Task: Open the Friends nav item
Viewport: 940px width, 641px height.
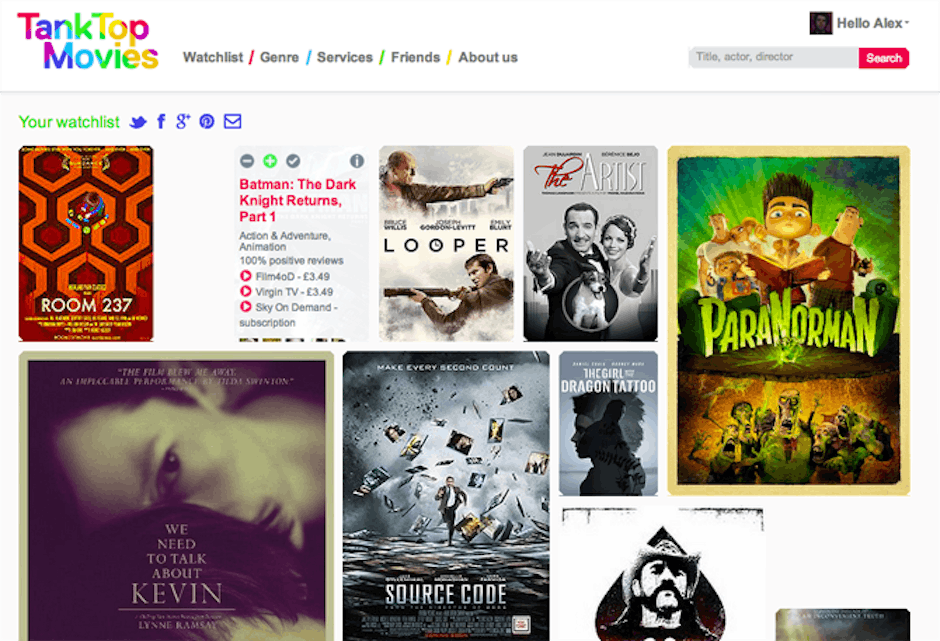Action: click(415, 57)
